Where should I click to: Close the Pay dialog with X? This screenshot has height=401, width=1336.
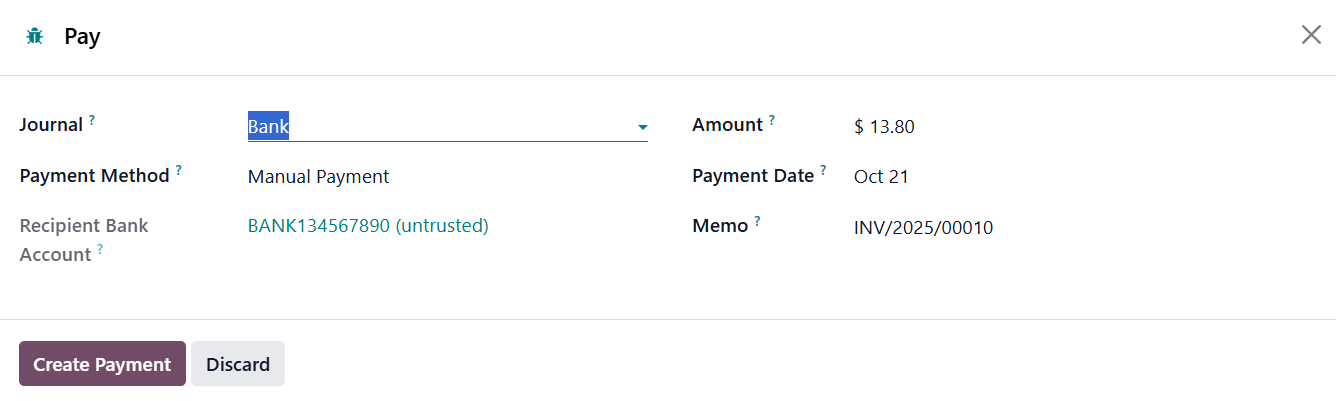click(x=1311, y=35)
